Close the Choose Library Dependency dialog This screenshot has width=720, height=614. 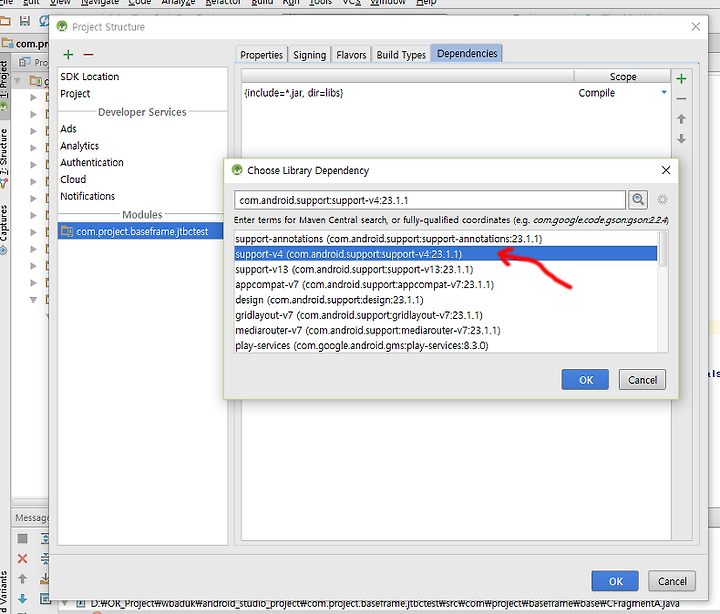click(x=666, y=170)
